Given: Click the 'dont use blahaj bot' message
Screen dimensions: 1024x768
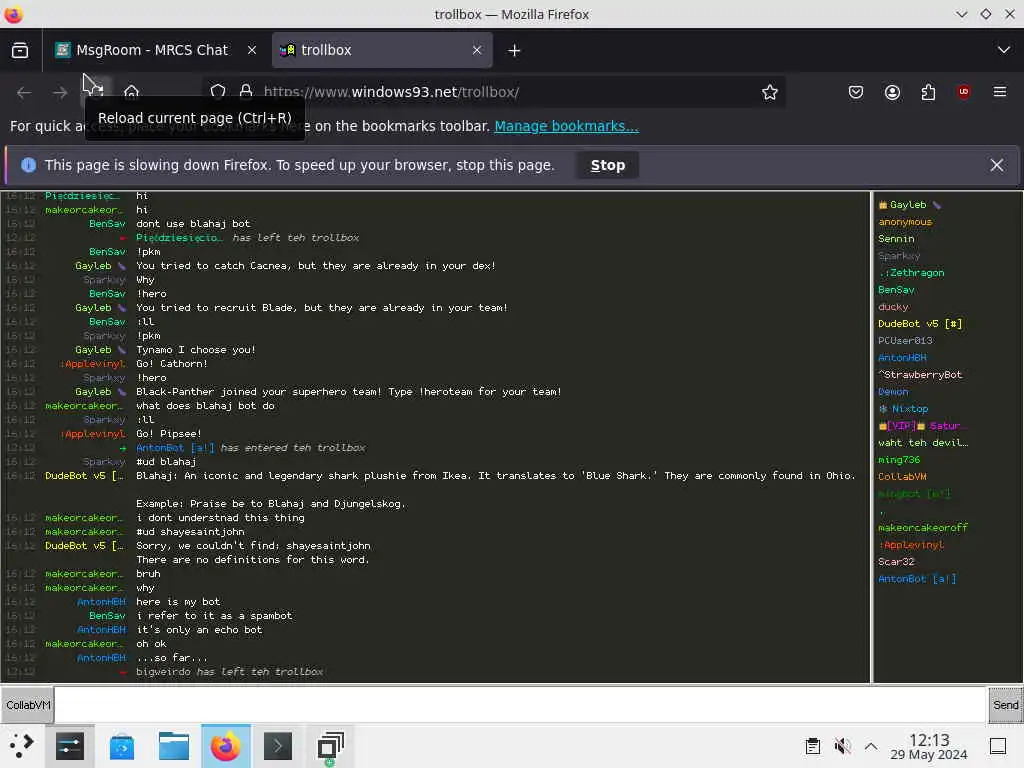Looking at the screenshot, I should [x=193, y=224].
